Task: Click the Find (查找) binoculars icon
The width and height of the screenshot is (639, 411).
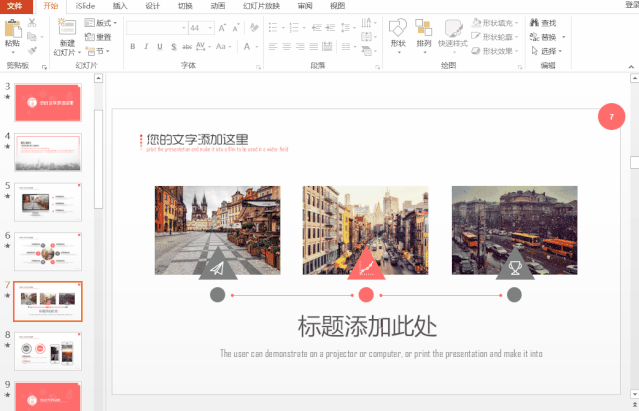Action: (x=534, y=22)
